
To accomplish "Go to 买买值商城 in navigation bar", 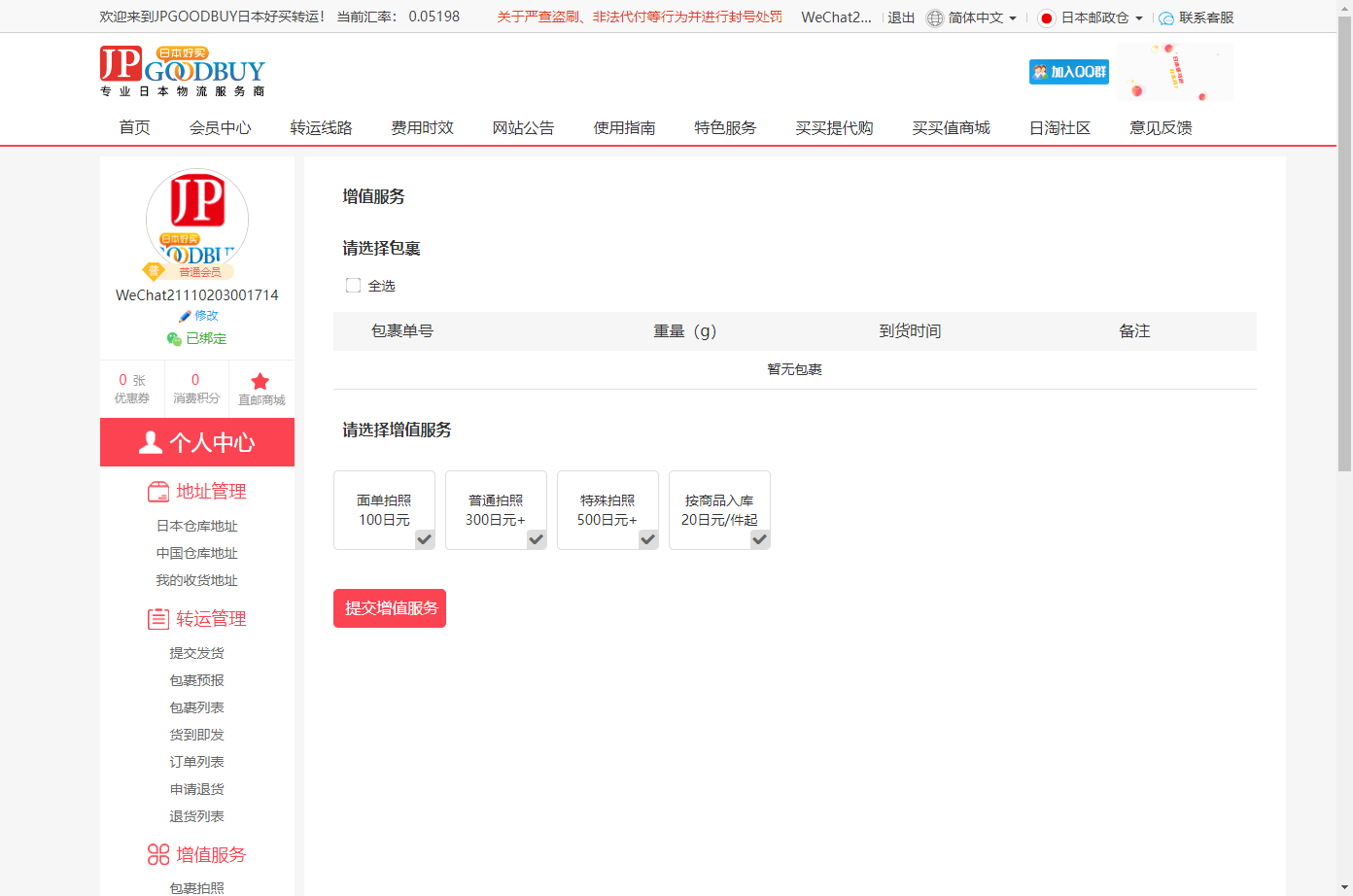I will pyautogui.click(x=951, y=128).
